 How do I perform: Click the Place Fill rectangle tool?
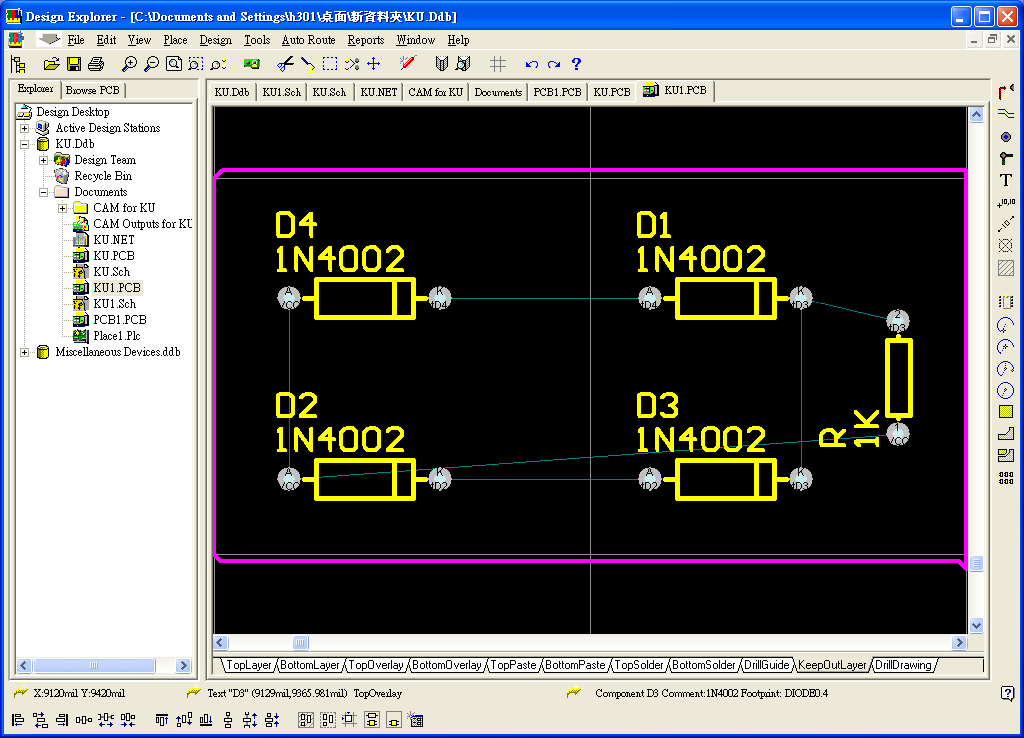pyautogui.click(x=1006, y=411)
